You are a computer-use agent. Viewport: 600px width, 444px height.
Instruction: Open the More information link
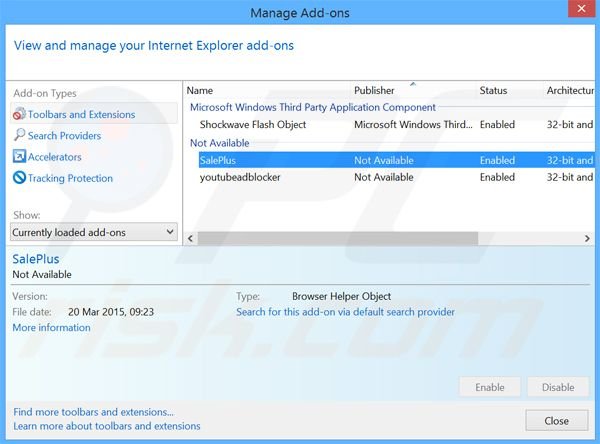(51, 328)
